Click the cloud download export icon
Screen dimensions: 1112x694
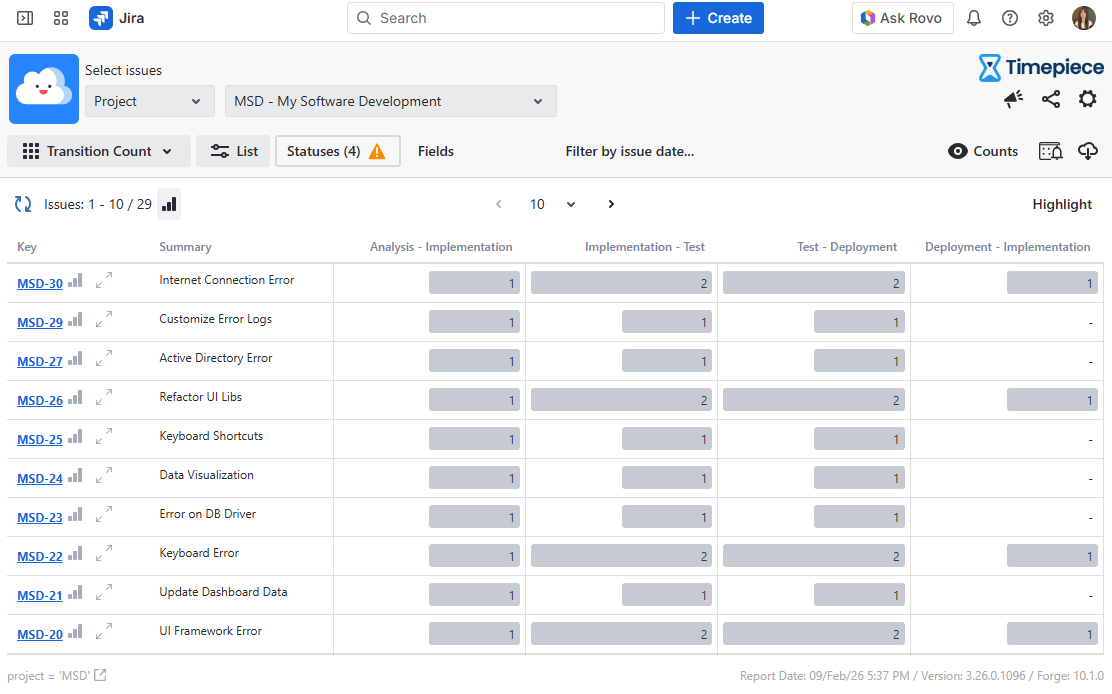coord(1088,151)
